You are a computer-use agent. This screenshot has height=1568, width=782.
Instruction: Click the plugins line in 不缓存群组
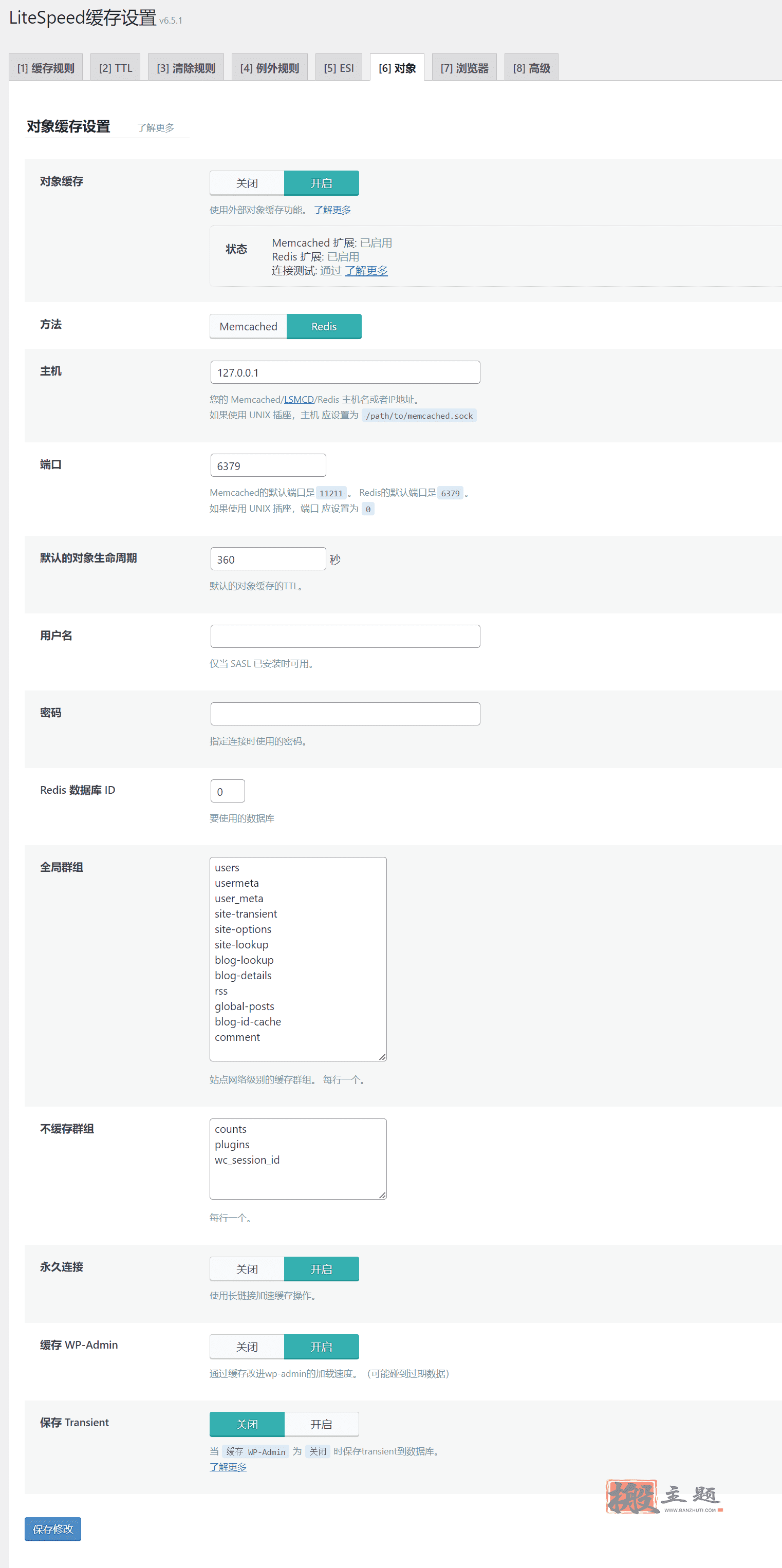(x=232, y=1145)
